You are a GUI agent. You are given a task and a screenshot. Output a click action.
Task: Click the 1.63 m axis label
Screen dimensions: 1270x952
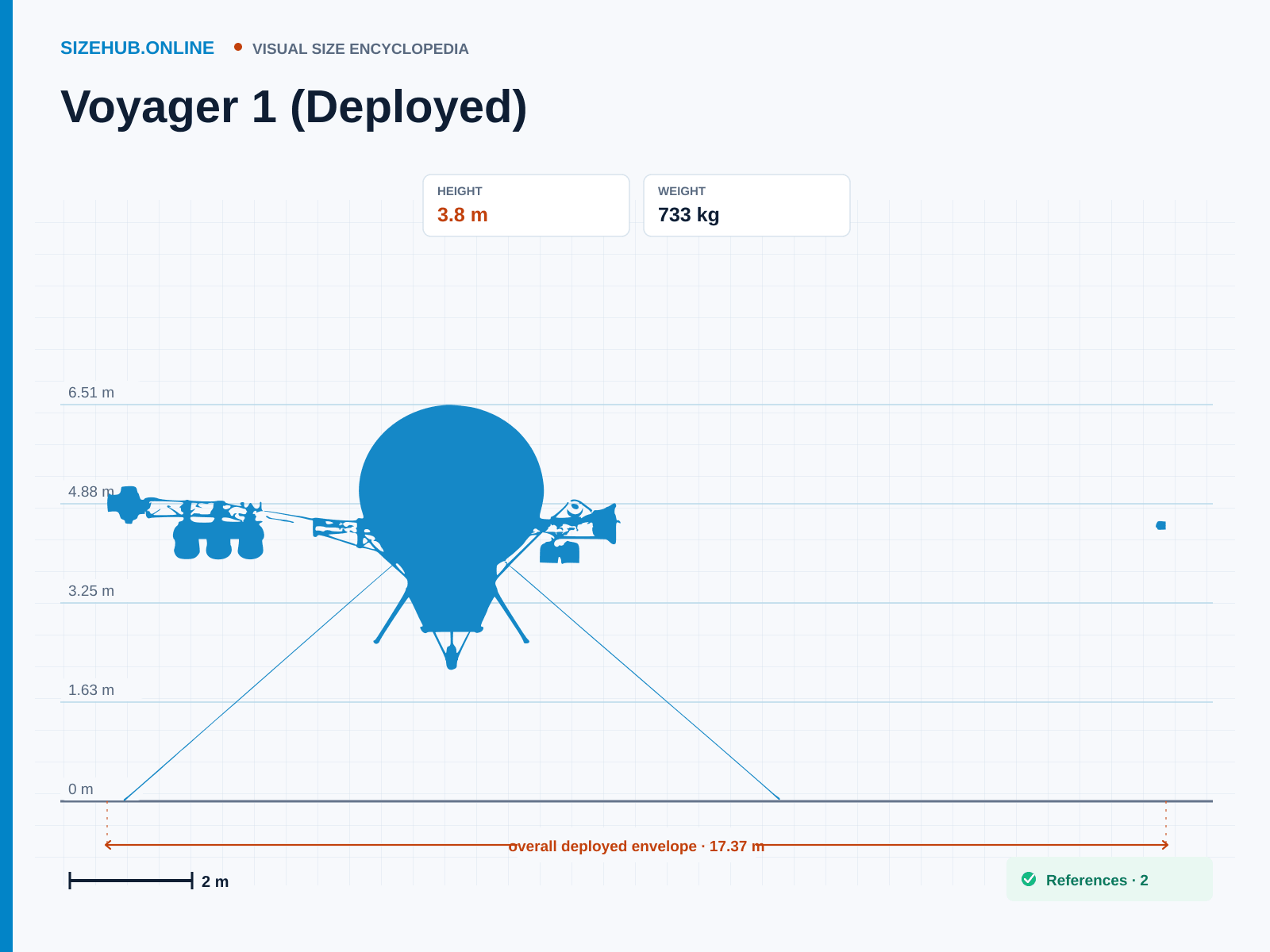pos(91,690)
